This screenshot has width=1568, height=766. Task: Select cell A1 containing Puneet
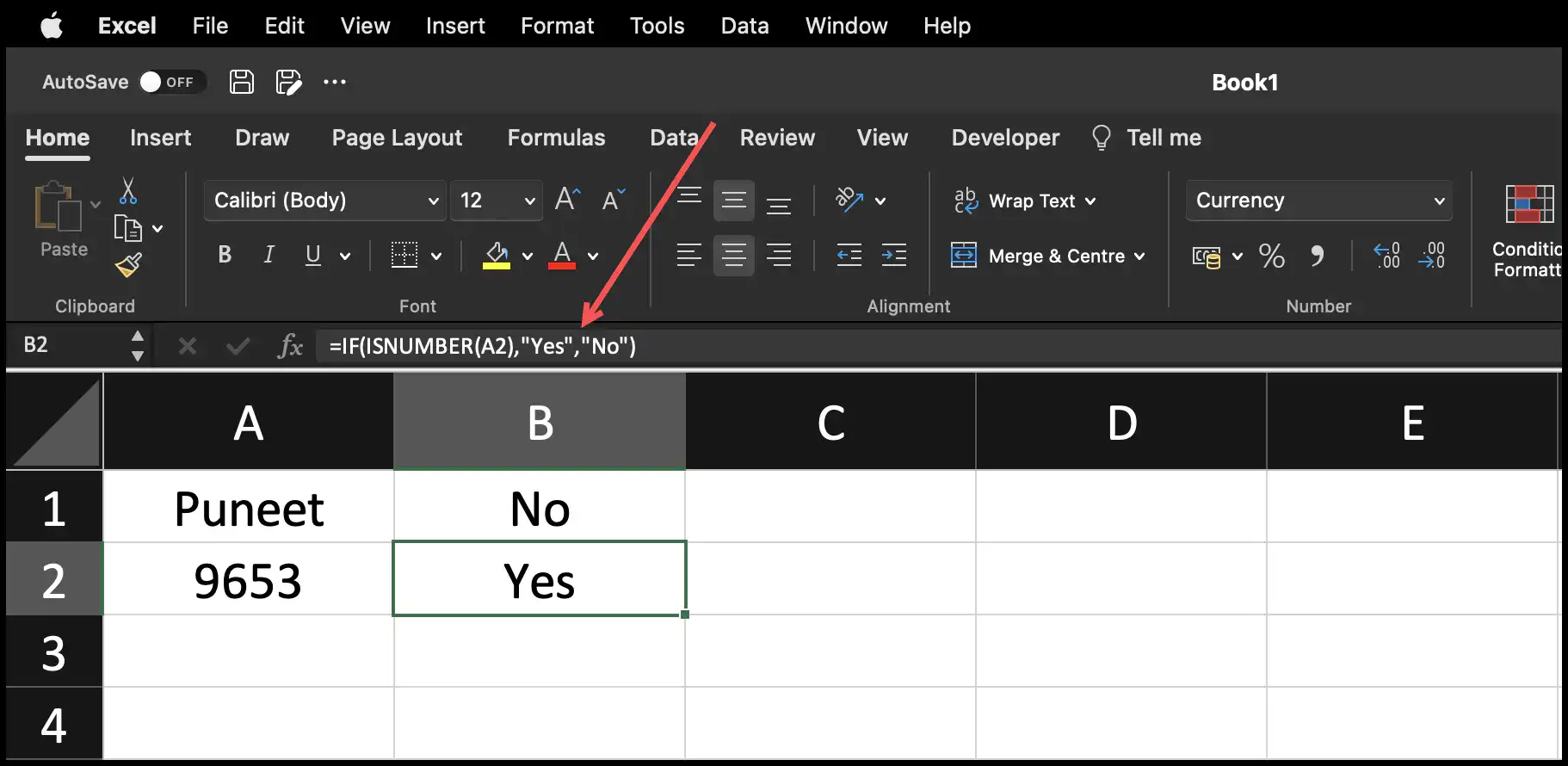248,507
